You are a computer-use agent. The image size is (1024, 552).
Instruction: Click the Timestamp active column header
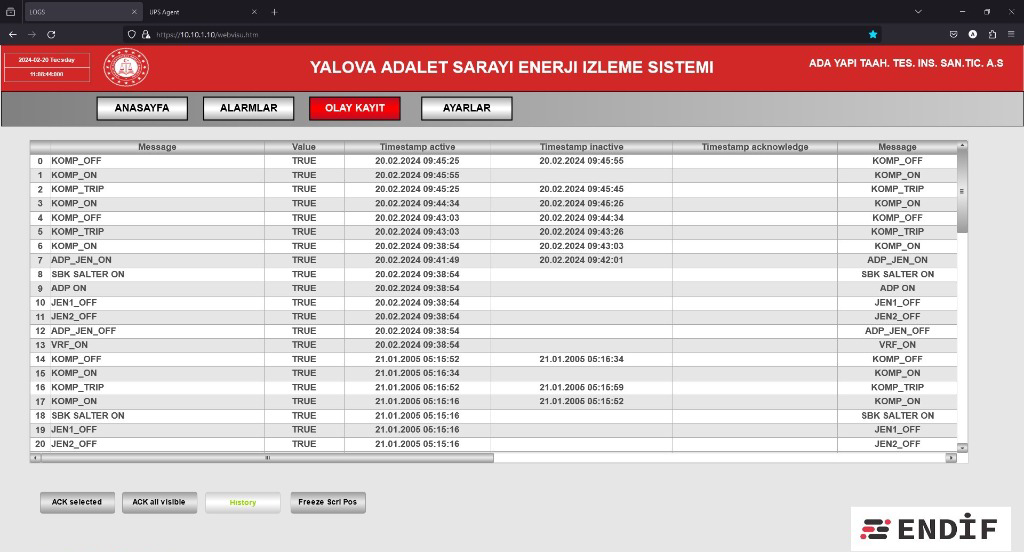pos(417,147)
